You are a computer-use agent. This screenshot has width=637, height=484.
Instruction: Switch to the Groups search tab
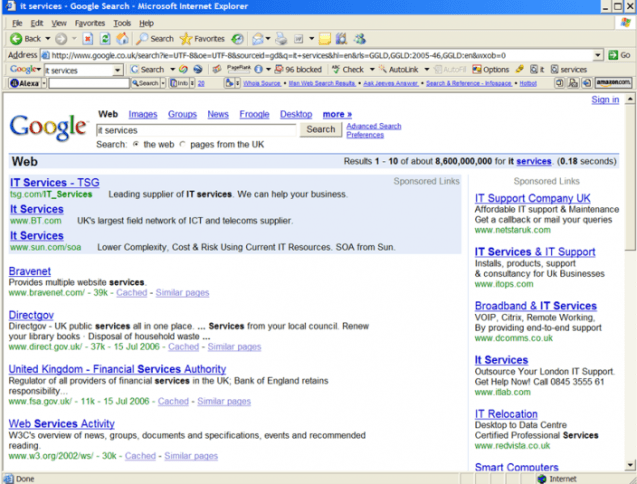point(182,115)
